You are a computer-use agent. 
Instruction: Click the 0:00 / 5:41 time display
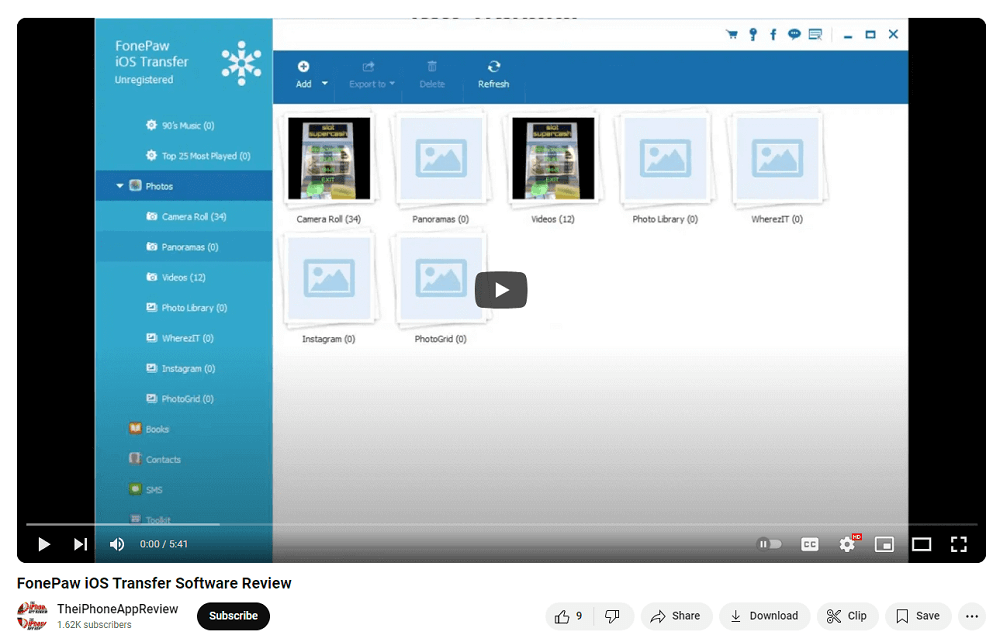(164, 544)
